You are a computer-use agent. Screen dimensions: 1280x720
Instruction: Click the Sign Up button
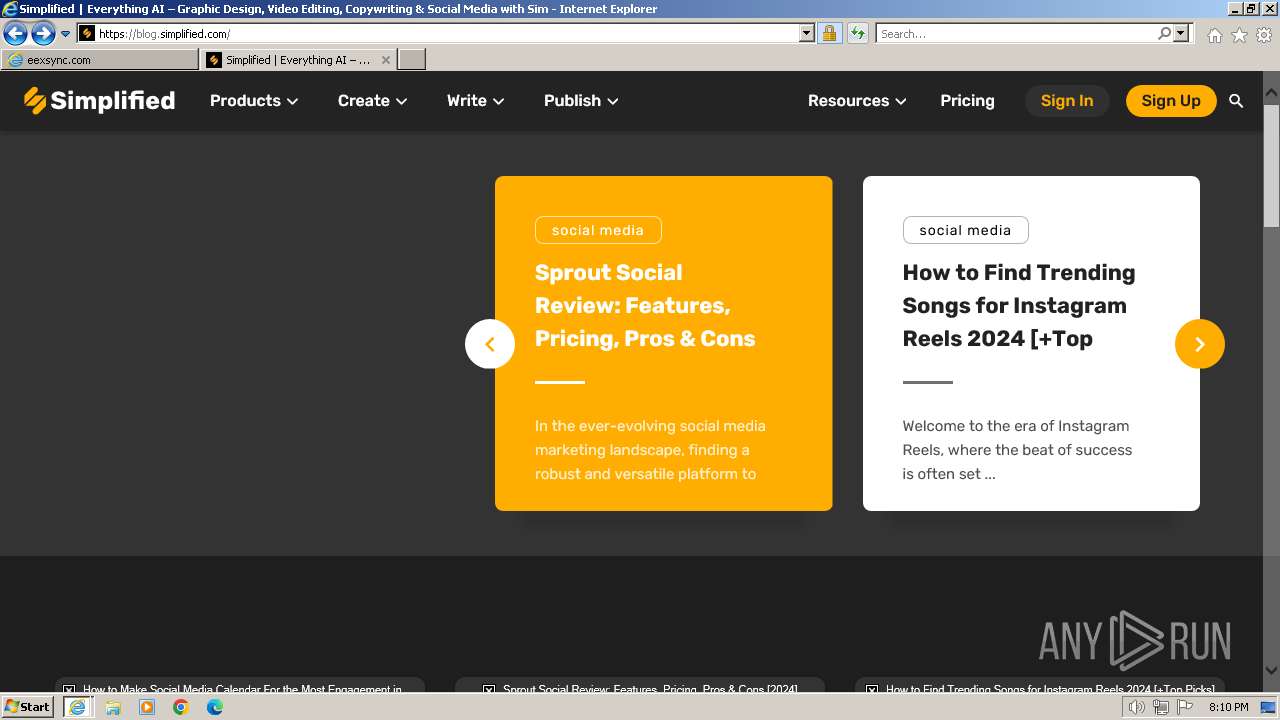pos(1171,101)
